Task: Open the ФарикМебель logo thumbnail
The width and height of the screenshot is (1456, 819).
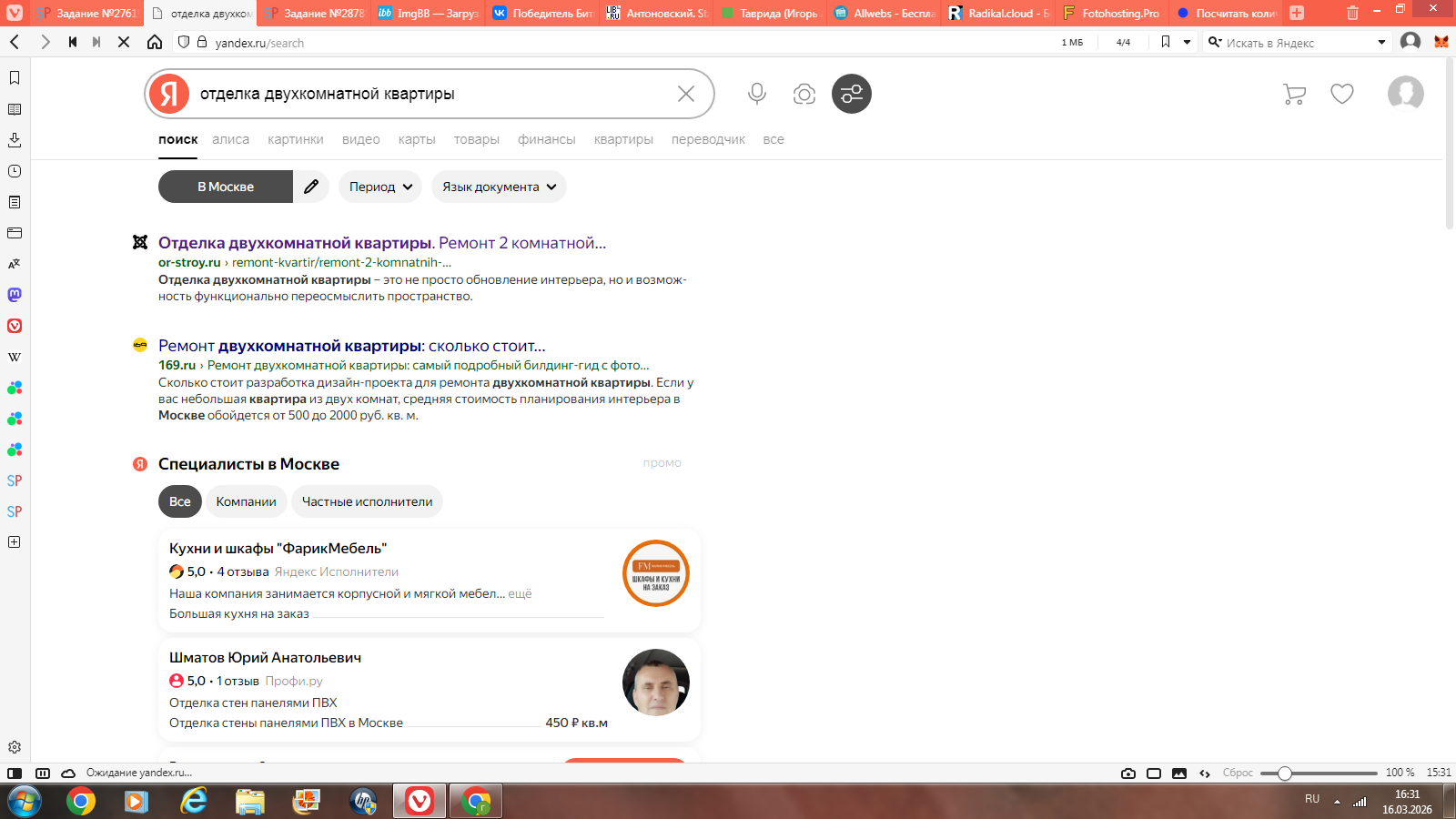Action: coord(656,573)
